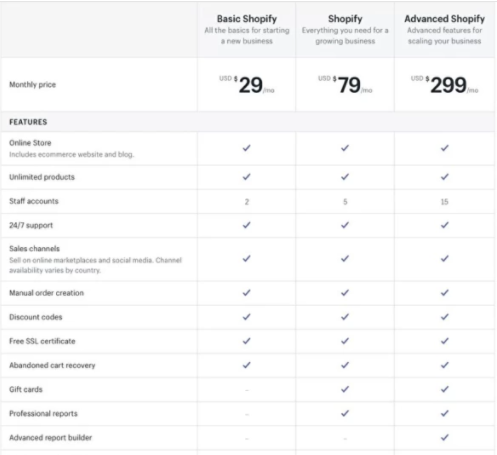The height and width of the screenshot is (455, 497).
Task: Click the FEATURES section header
Action: [x=28, y=122]
